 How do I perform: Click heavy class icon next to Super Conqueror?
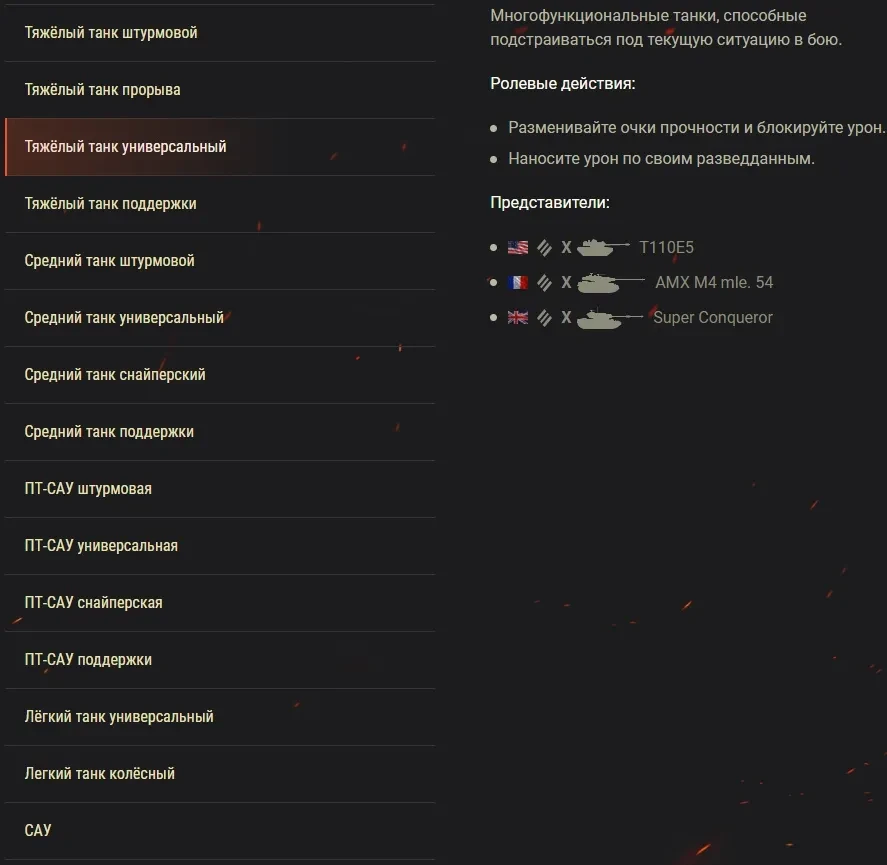(x=544, y=318)
